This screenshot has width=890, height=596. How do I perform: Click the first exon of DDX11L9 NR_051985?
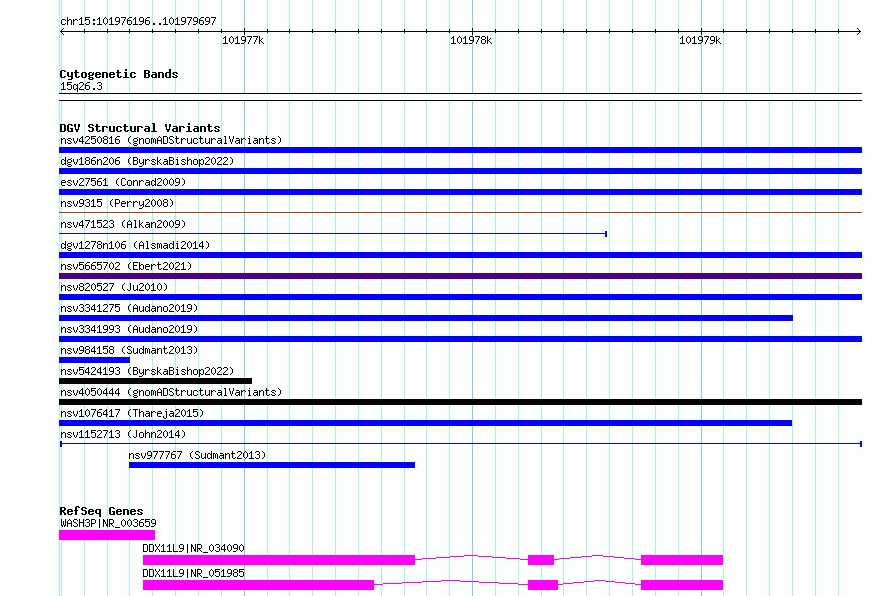pos(258,585)
